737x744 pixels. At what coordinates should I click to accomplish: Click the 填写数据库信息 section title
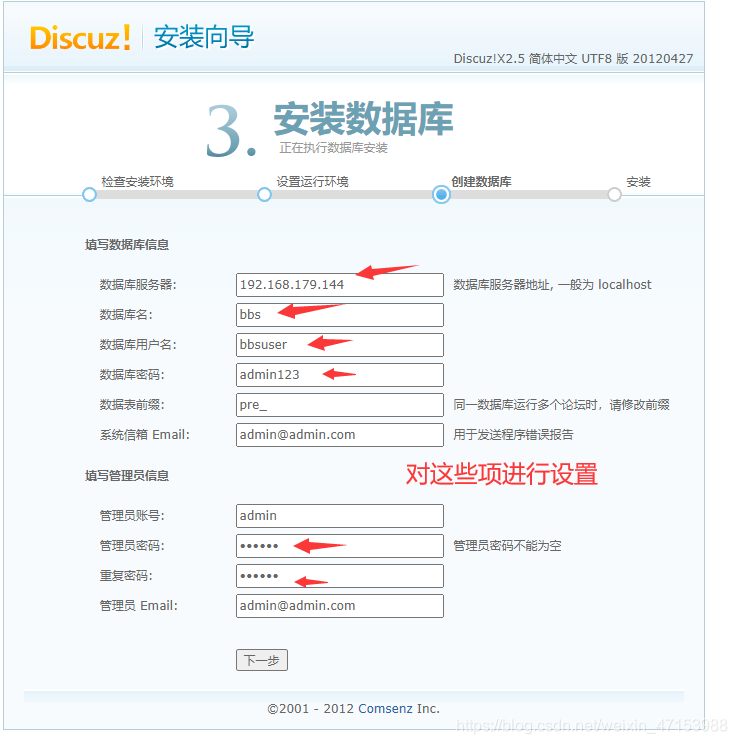pyautogui.click(x=127, y=245)
